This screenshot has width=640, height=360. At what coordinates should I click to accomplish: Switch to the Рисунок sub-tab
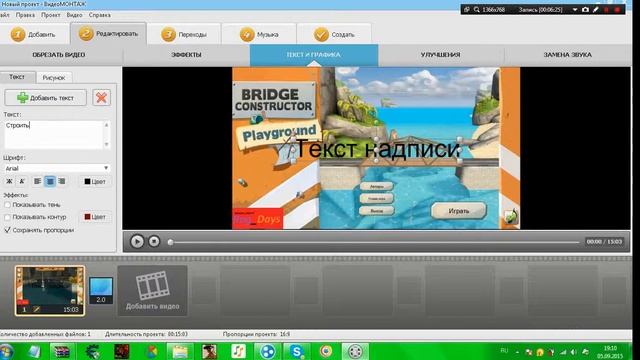pos(54,78)
